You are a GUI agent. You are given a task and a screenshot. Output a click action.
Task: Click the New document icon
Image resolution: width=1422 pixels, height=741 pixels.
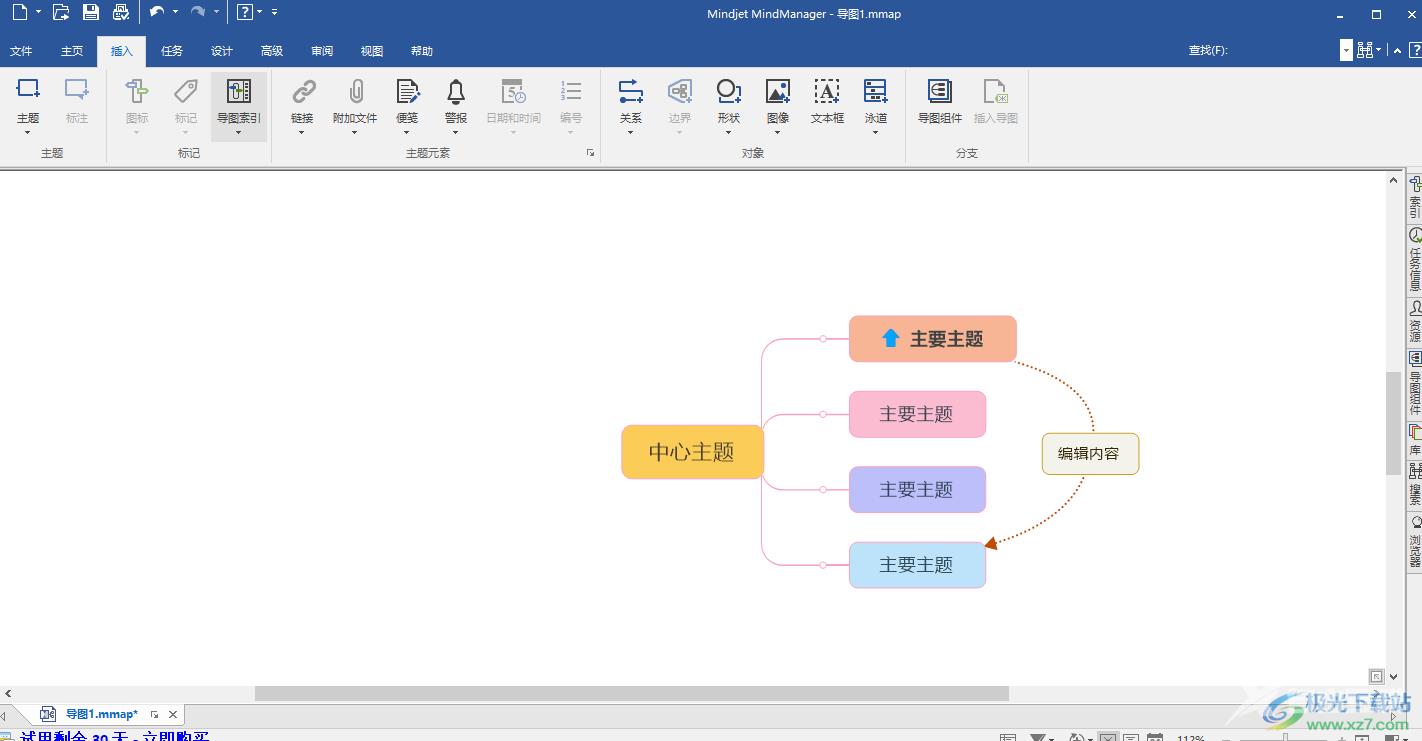click(x=20, y=13)
